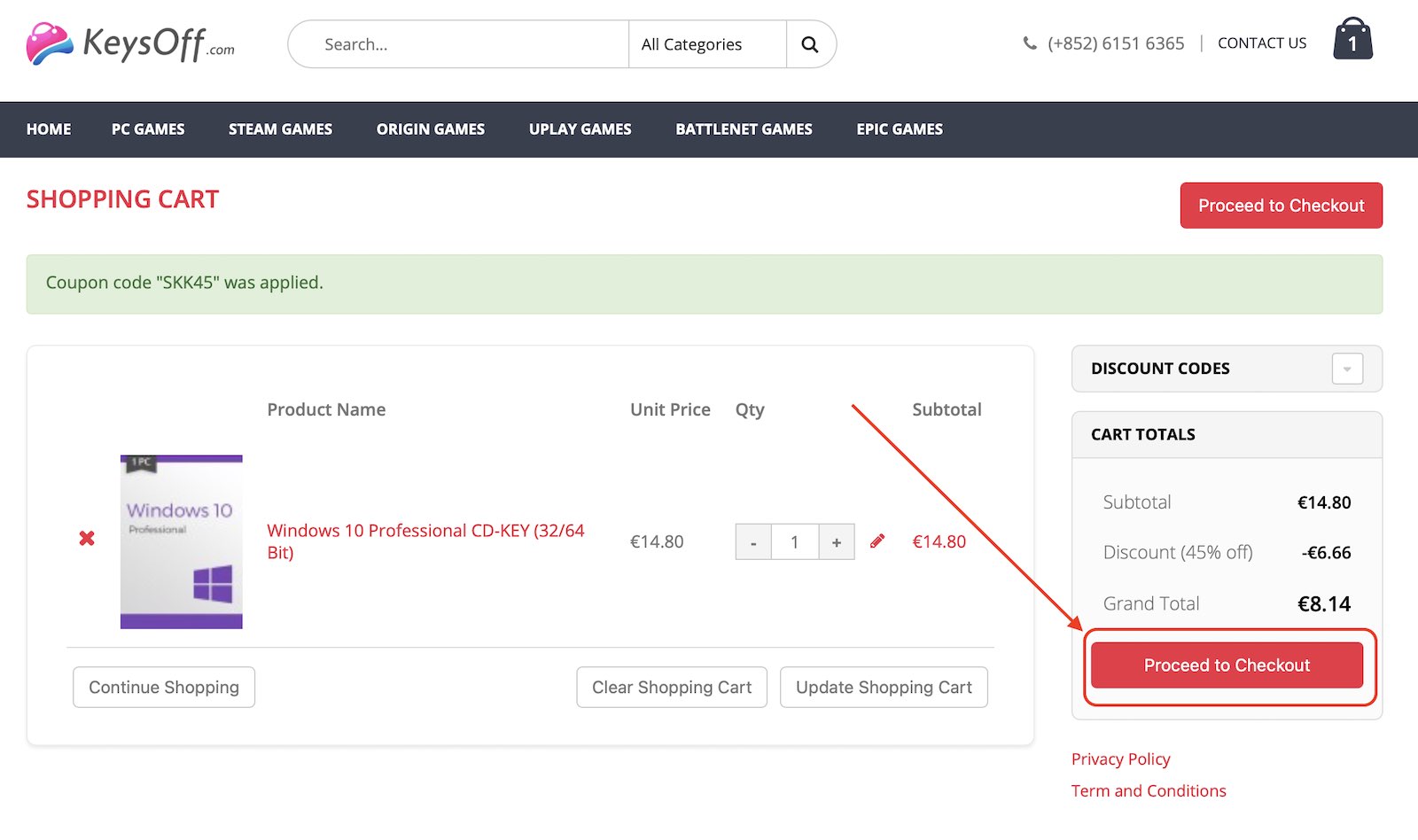The width and height of the screenshot is (1418, 840).
Task: Click the quantity input showing 1
Action: (795, 542)
